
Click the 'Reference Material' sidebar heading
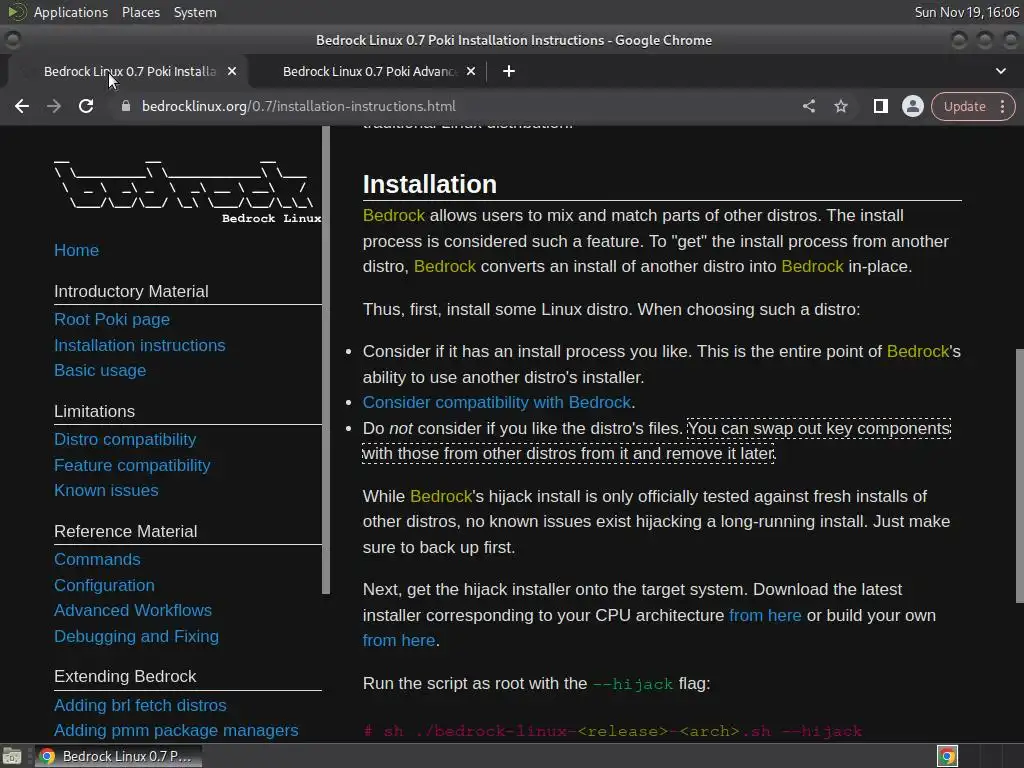tap(125, 532)
